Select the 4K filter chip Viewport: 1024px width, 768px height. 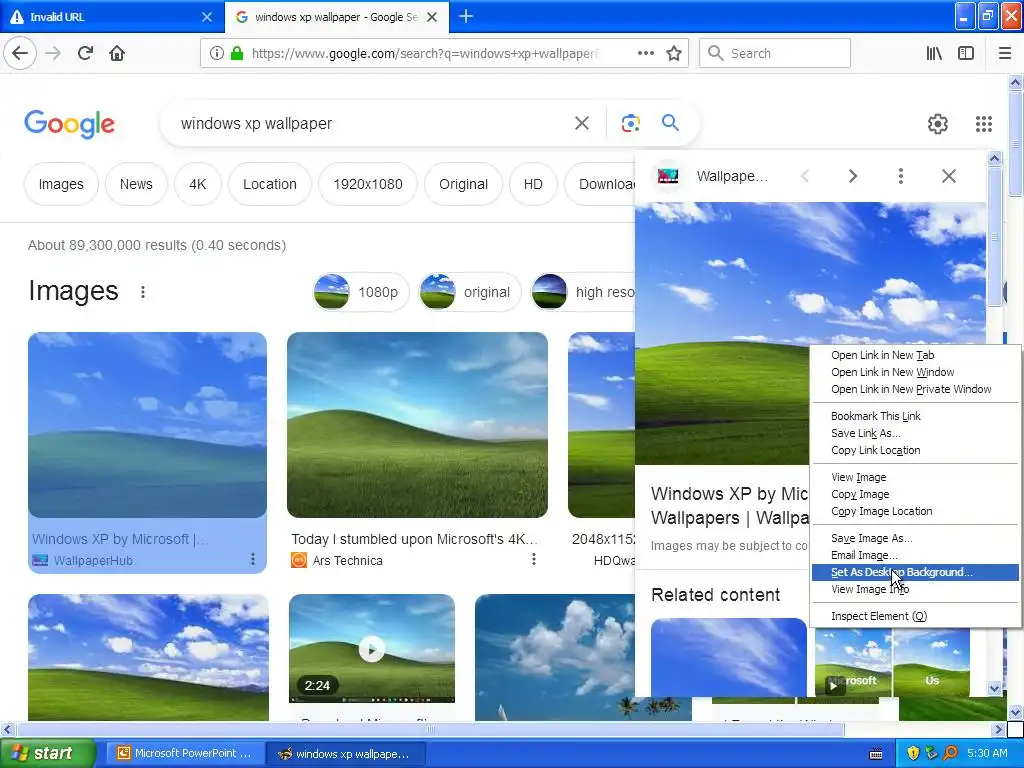pos(198,184)
